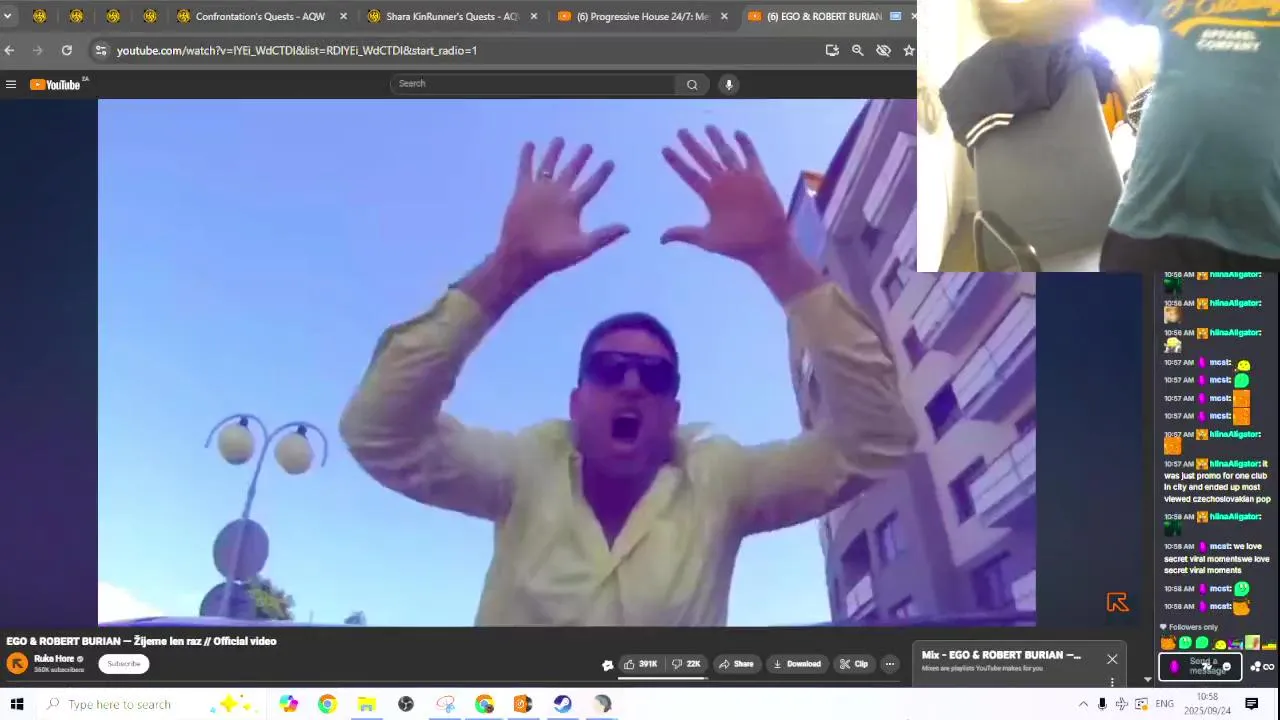The height and width of the screenshot is (720, 1280).
Task: Open the Windows Start menu
Action: (17, 704)
